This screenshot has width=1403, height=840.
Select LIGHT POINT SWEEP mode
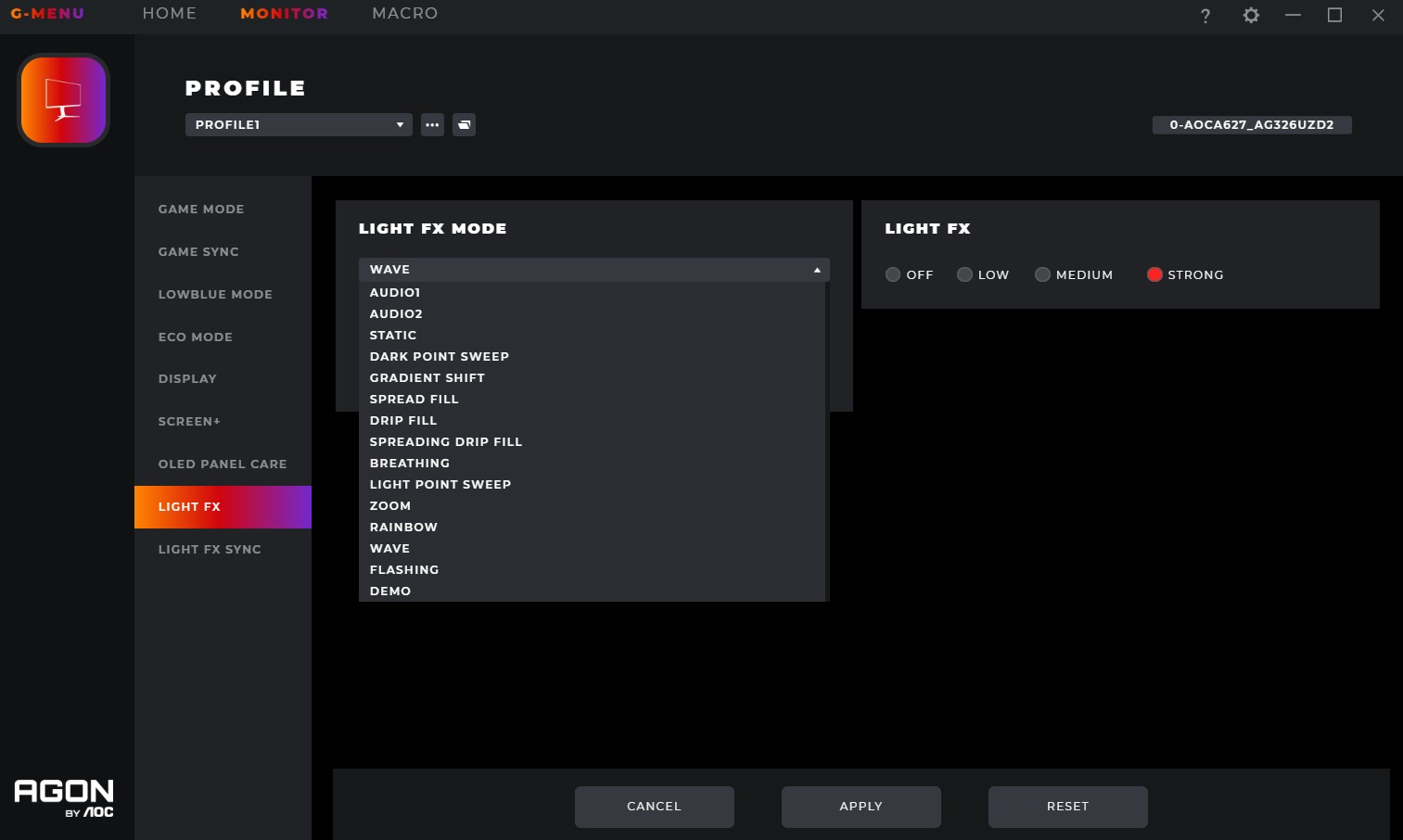click(x=592, y=485)
